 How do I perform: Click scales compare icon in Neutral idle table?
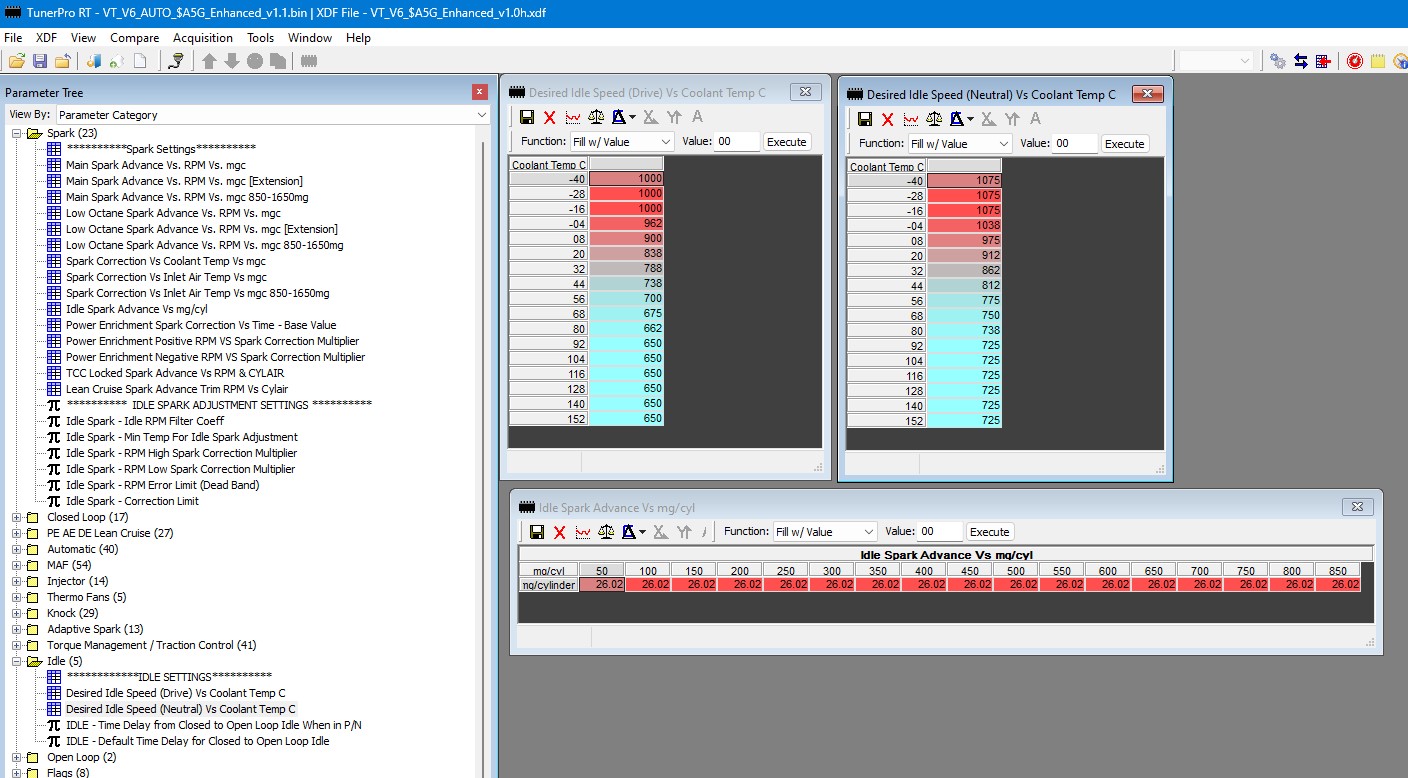934,119
